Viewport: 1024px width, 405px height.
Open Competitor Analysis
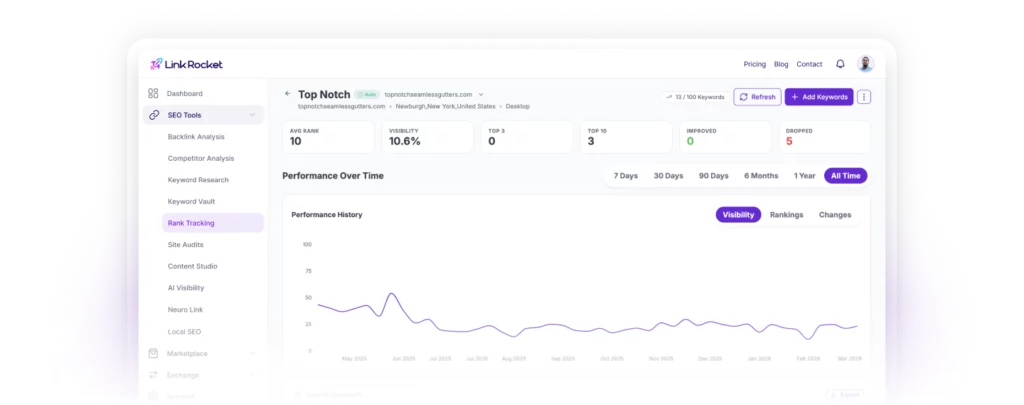pyautogui.click(x=200, y=158)
